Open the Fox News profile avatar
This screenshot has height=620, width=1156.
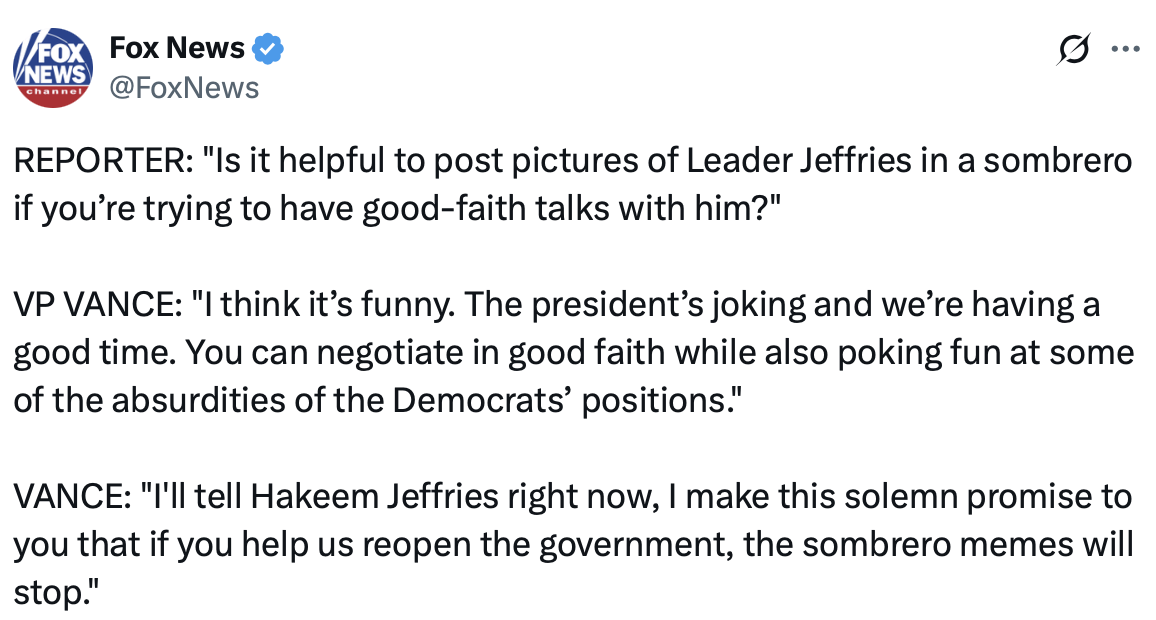(52, 67)
